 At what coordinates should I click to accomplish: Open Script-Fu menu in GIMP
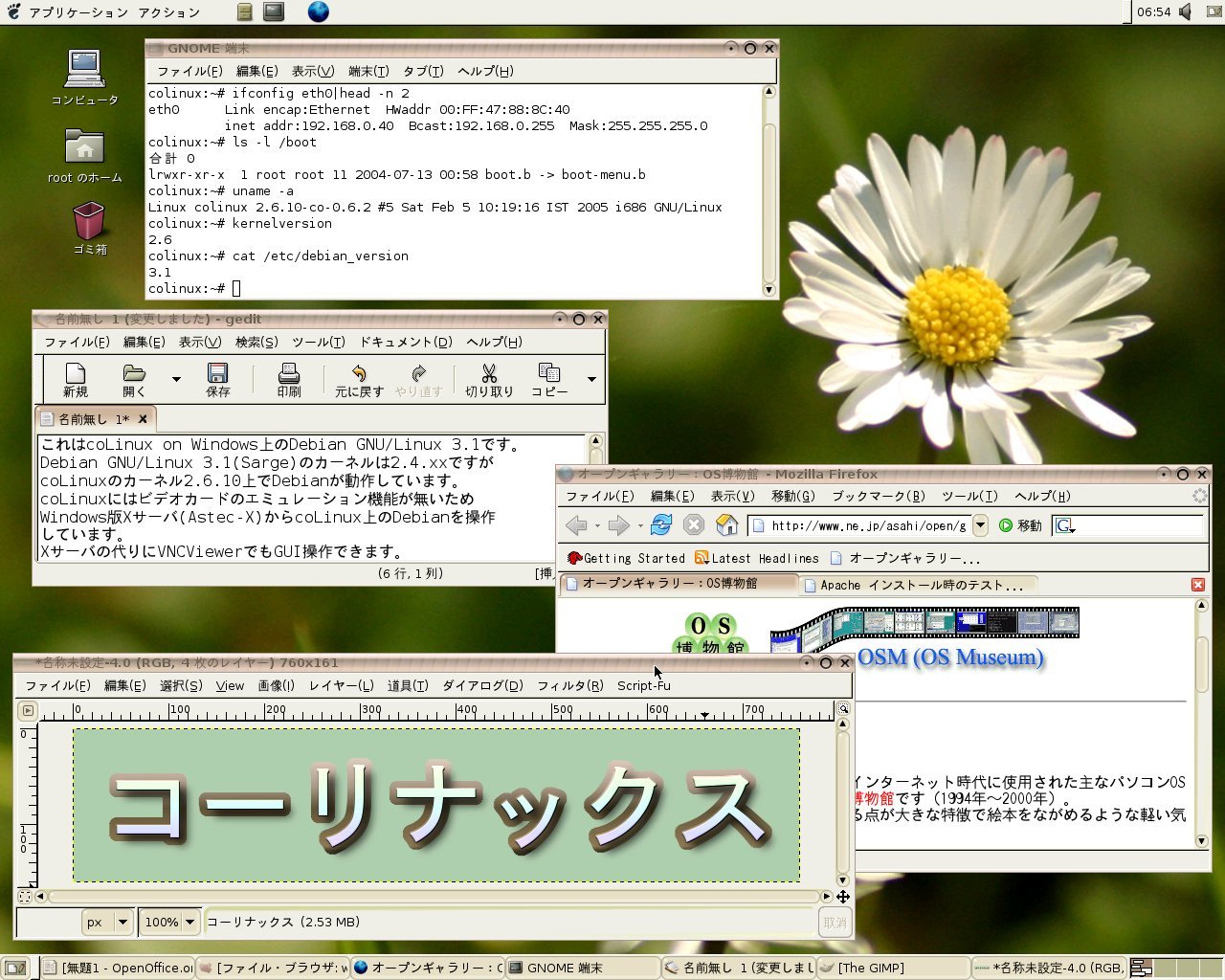pos(644,685)
